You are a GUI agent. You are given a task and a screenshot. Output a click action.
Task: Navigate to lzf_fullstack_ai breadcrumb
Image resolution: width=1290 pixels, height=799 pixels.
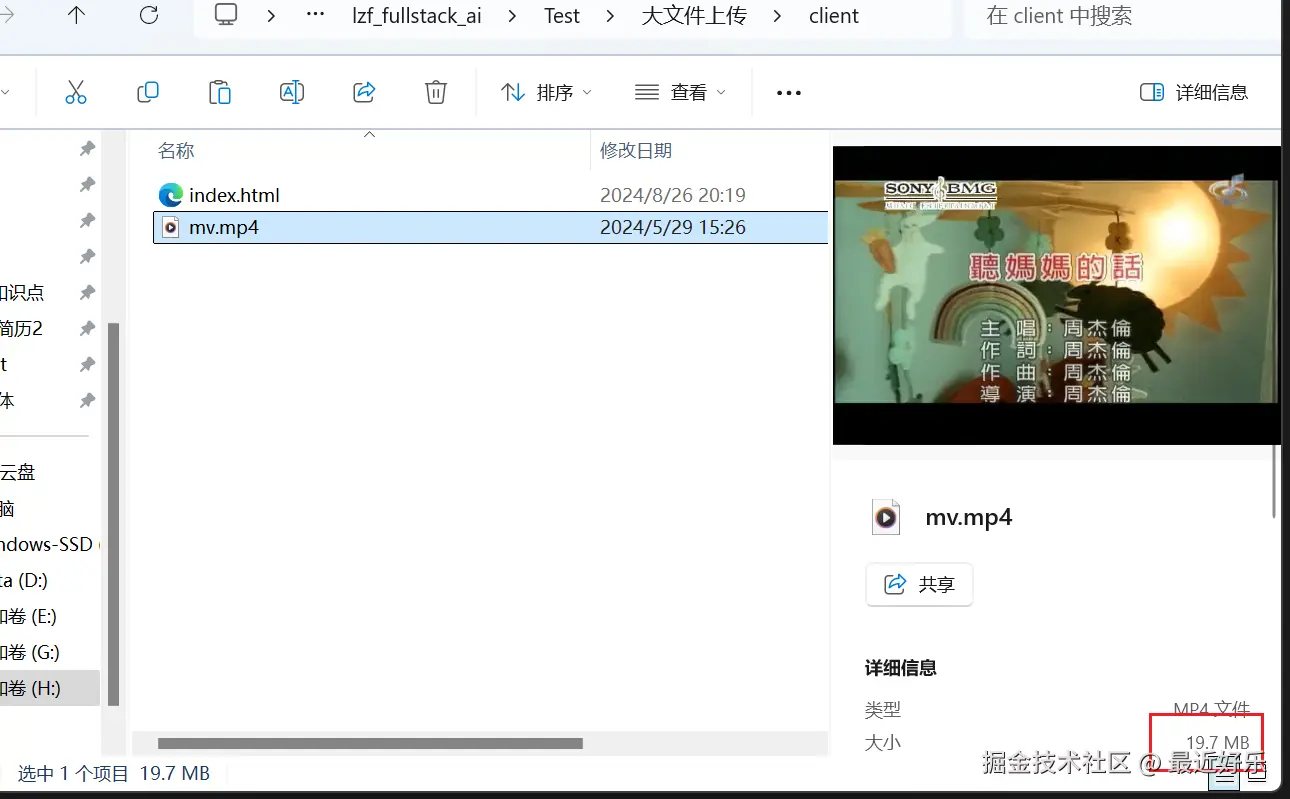click(418, 16)
